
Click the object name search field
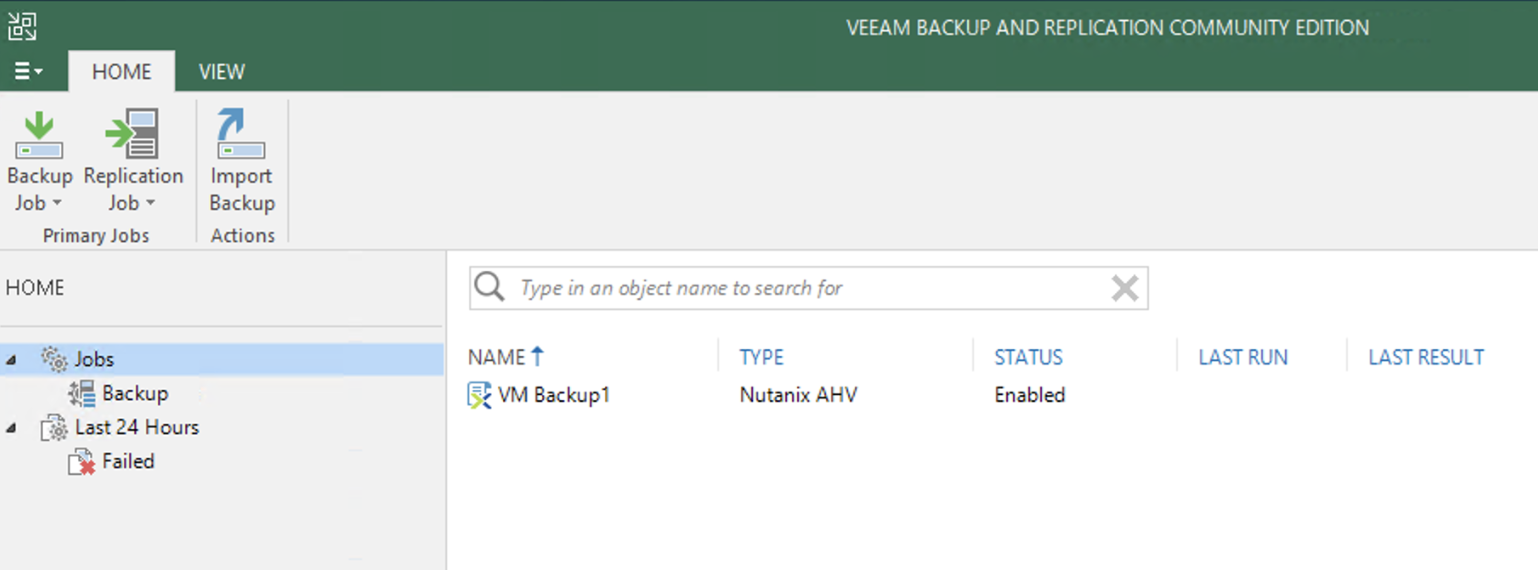coord(809,288)
